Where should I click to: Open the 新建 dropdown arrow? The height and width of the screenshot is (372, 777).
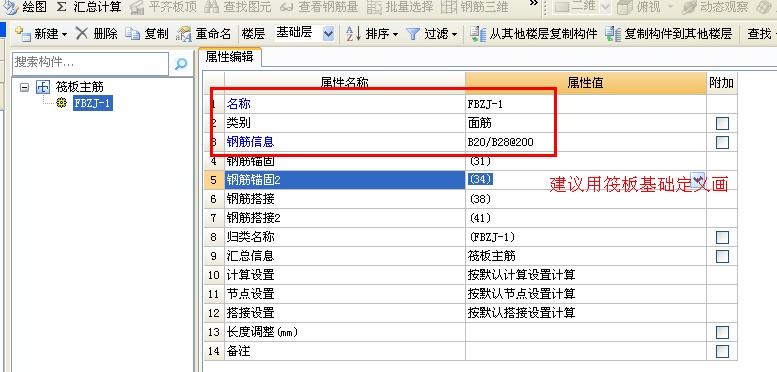click(64, 35)
